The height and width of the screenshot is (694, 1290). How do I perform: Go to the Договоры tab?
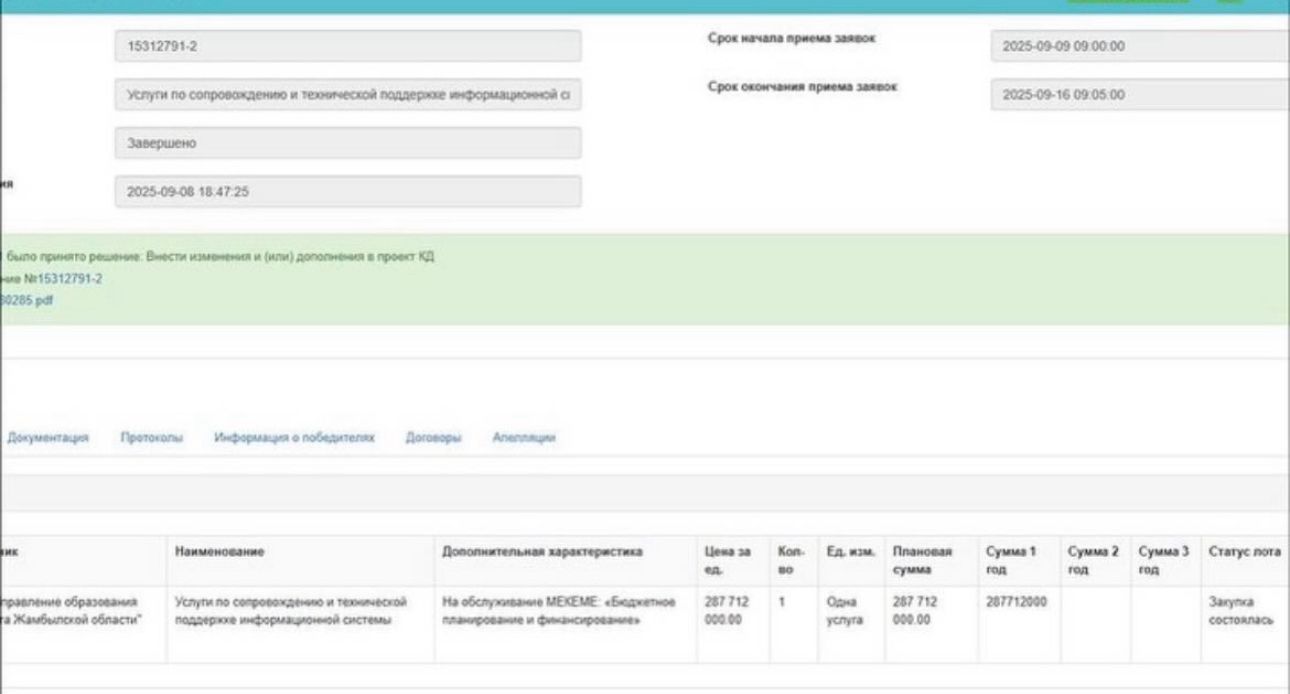coord(433,438)
